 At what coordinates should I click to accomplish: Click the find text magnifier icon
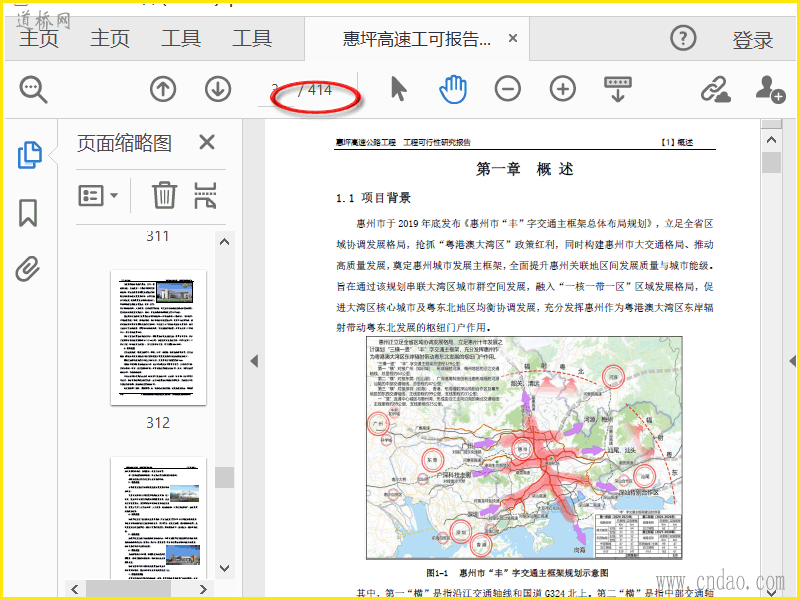(x=33, y=90)
